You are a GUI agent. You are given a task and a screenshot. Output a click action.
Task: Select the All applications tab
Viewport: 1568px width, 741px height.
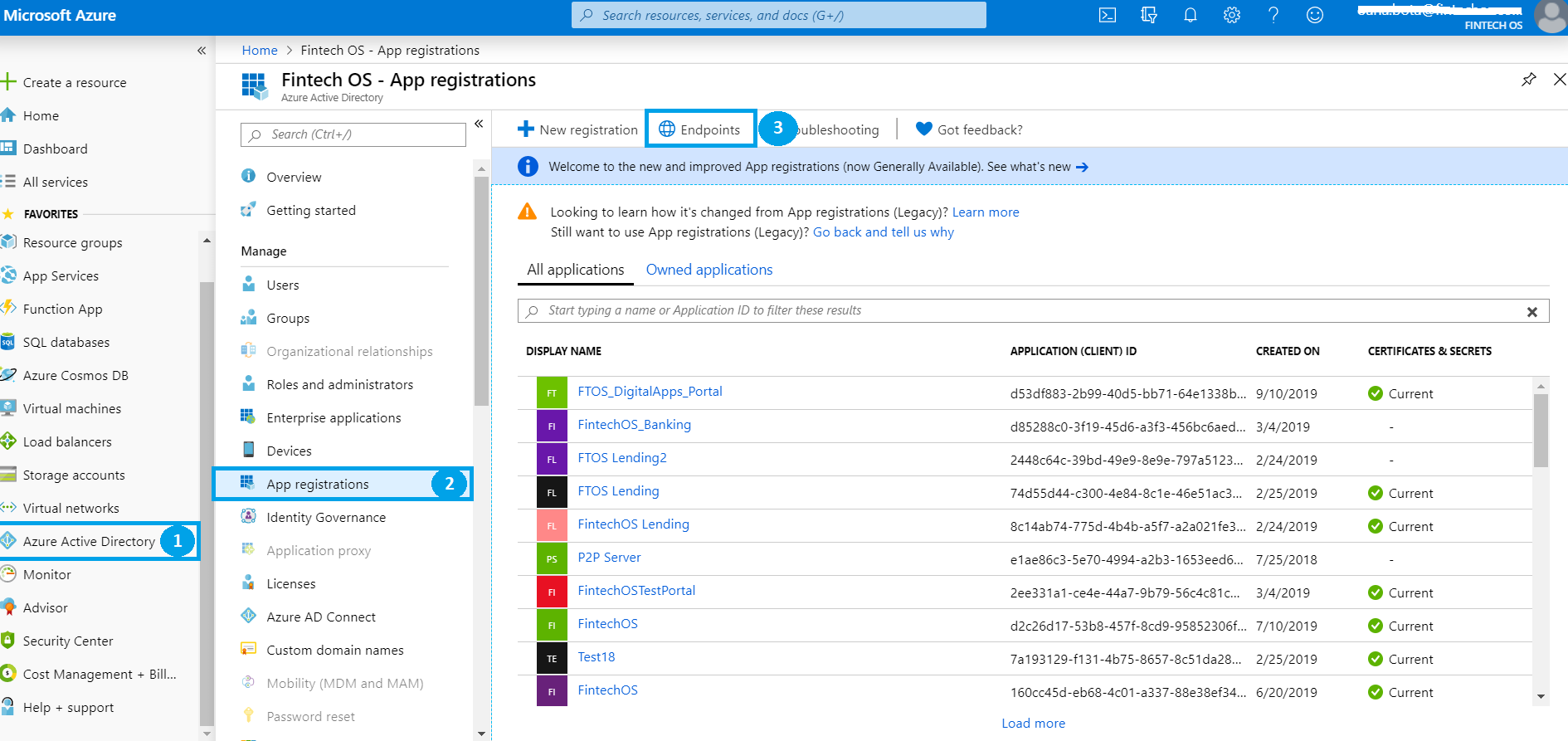coord(575,270)
